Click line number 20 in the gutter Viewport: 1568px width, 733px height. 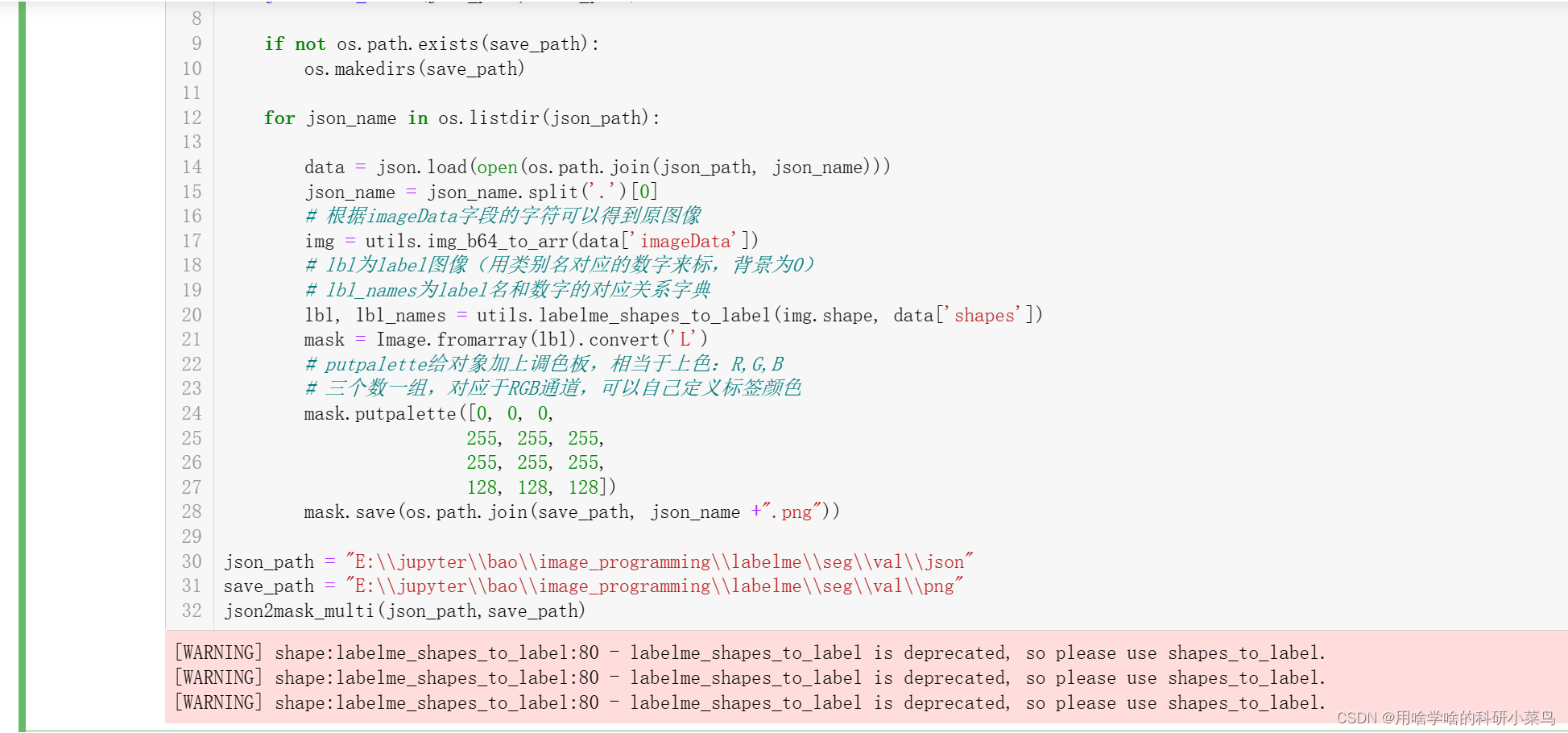tap(192, 315)
